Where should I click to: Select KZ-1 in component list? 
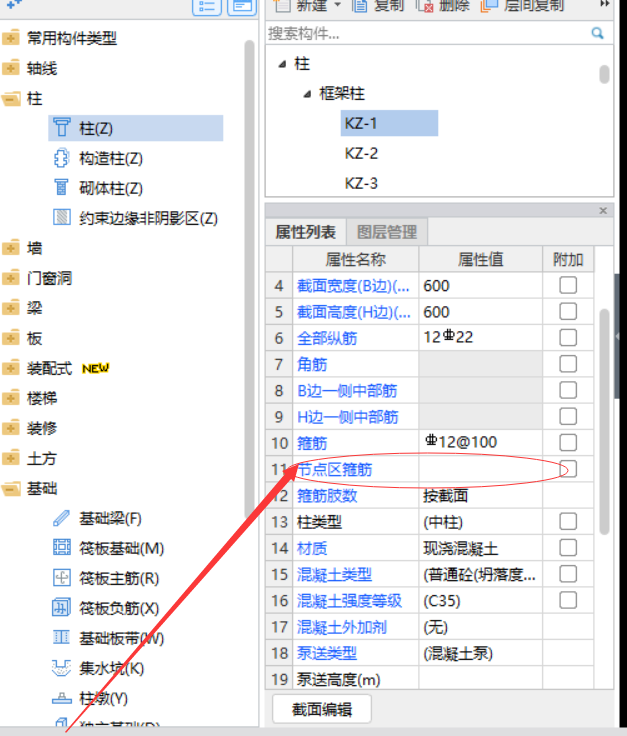[389, 123]
